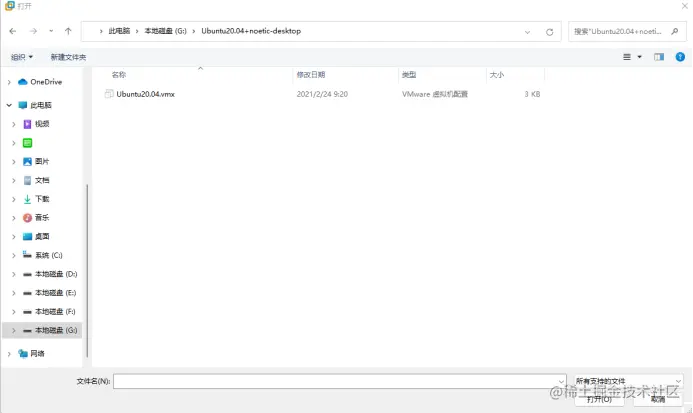Click the 3 KB size cell

532,94
